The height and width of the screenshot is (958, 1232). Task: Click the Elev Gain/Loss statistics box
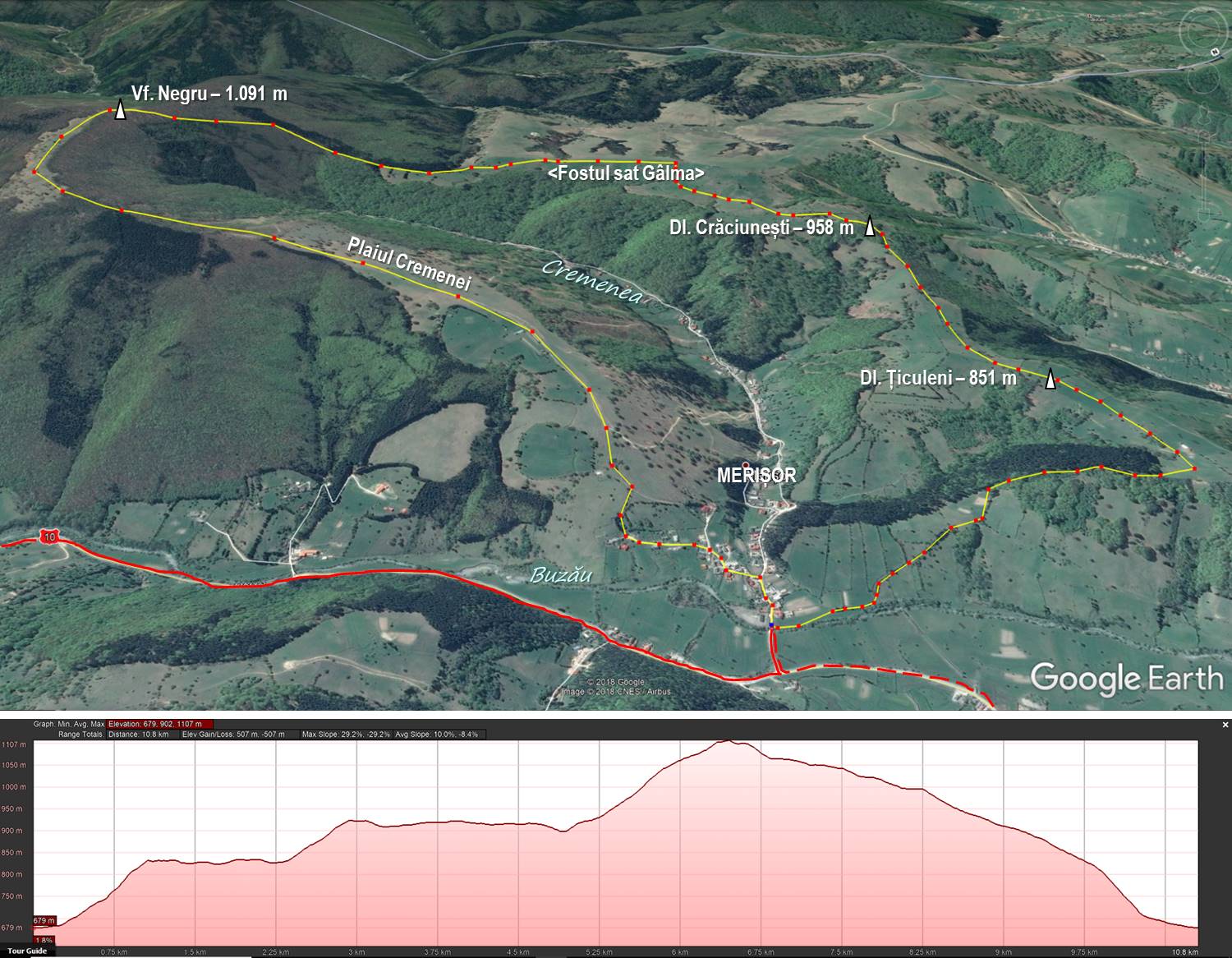(x=232, y=734)
